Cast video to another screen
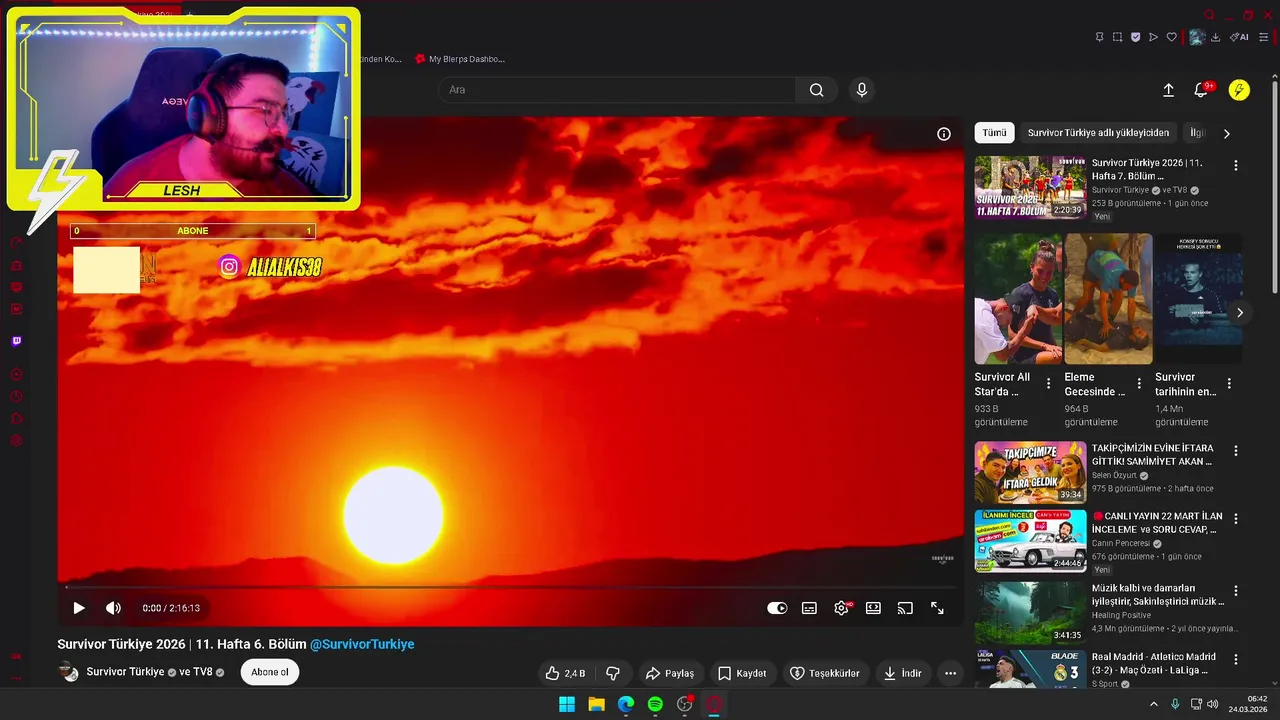The image size is (1280, 720). tap(905, 608)
